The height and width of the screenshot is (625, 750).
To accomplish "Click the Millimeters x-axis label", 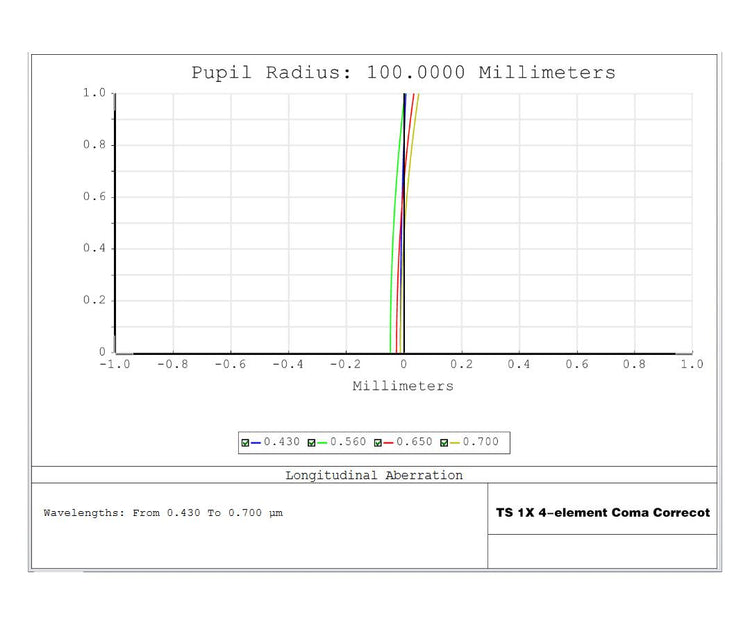I will [x=403, y=386].
